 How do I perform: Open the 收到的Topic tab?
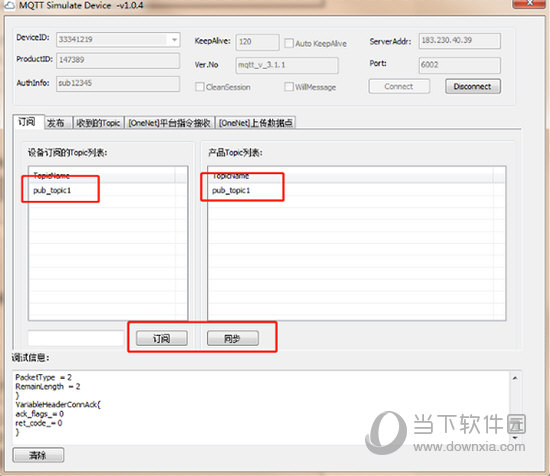98,123
